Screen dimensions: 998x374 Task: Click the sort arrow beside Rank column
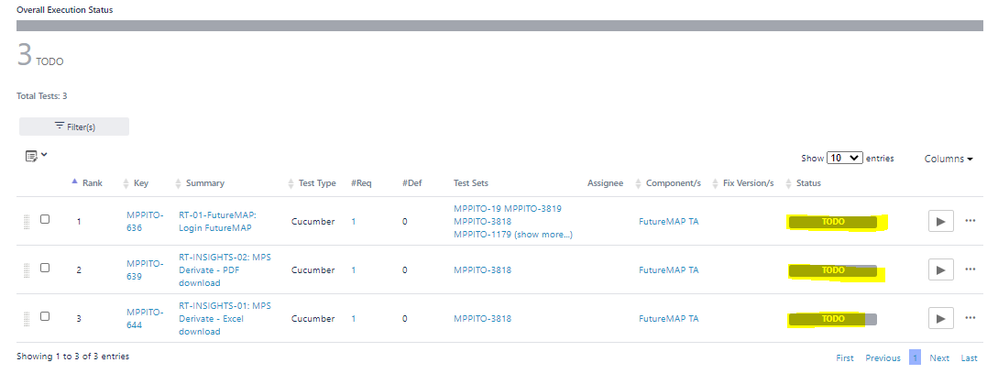click(74, 182)
